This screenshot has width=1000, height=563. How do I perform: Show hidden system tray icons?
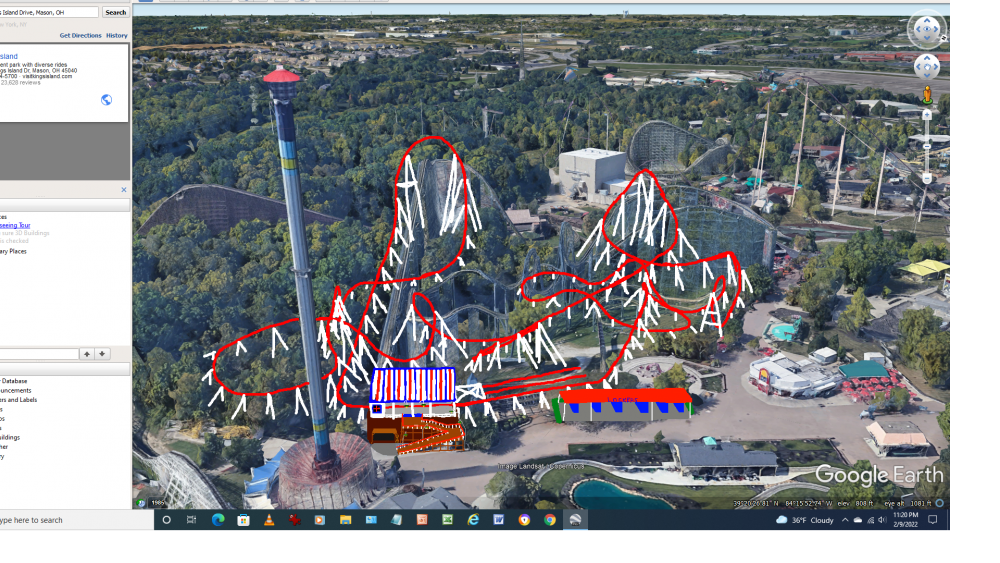pos(845,520)
